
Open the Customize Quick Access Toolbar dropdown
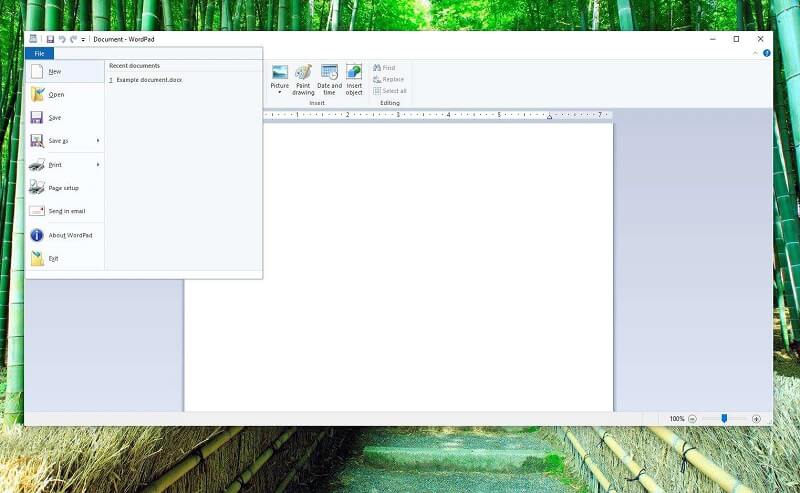83,40
